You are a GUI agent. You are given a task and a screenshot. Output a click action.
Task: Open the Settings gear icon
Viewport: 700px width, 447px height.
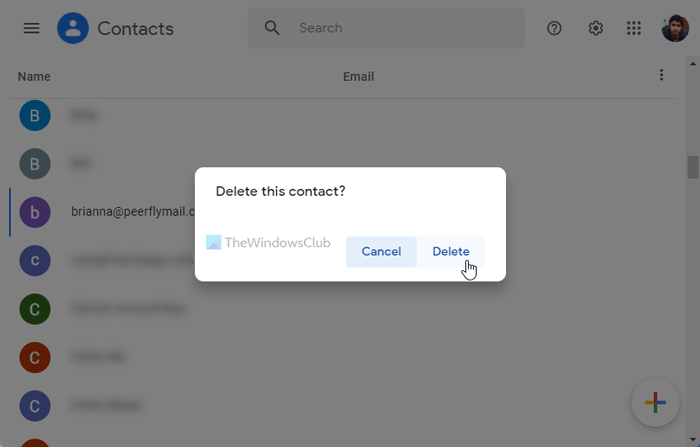pyautogui.click(x=595, y=28)
